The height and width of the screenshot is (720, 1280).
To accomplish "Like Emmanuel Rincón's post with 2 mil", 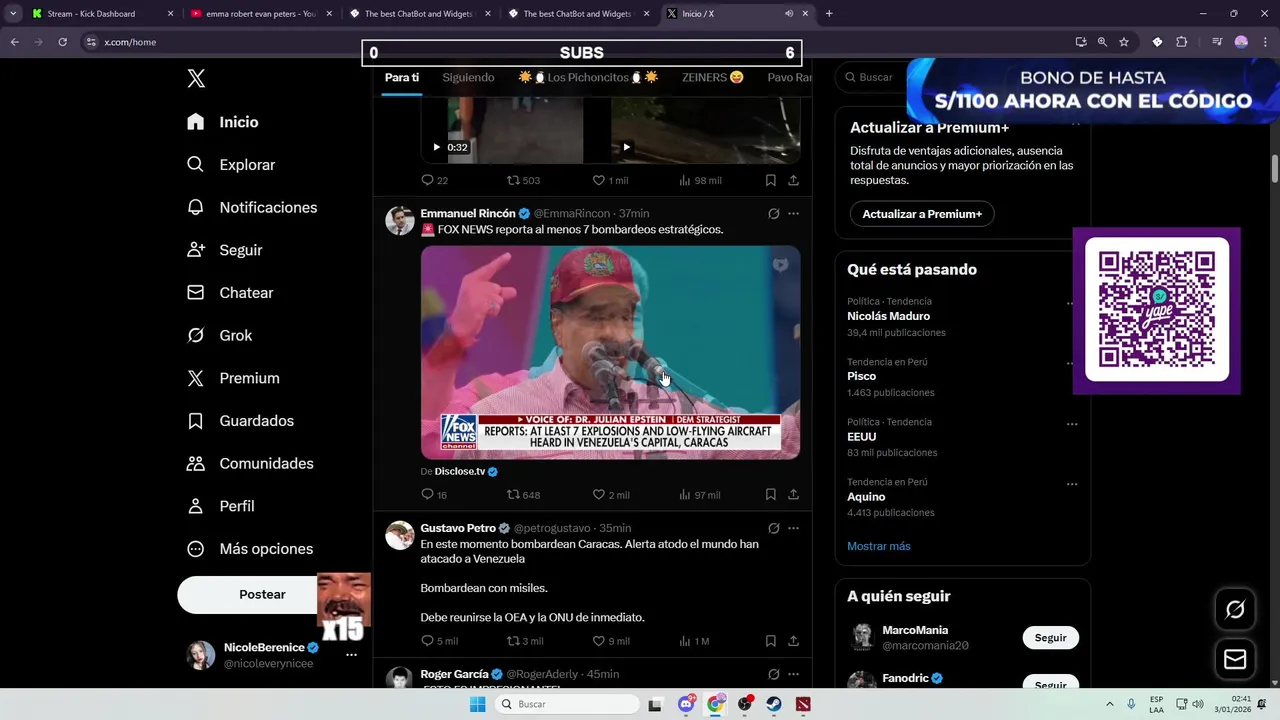I will 610,495.
